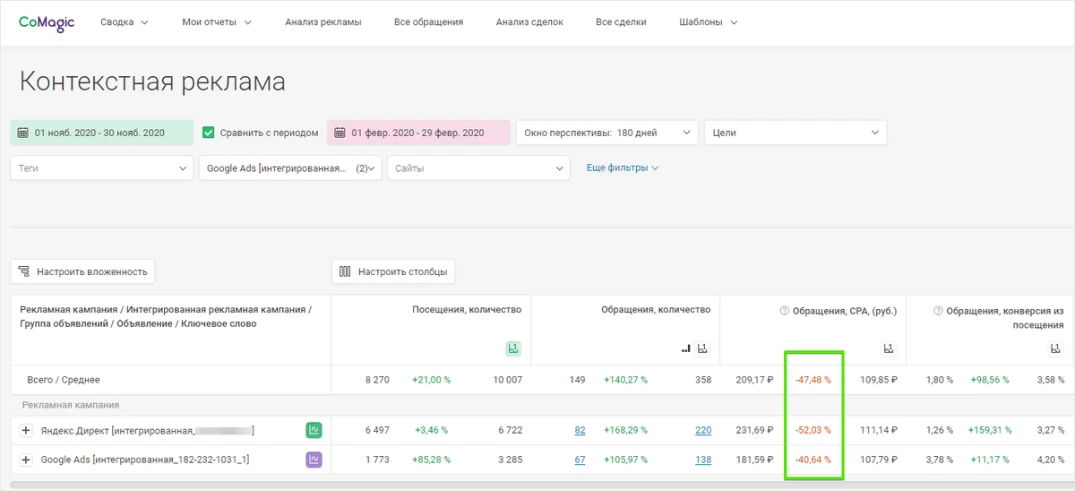Toggle Сравнить с периодом checkbox
This screenshot has width=1075, height=491.
[208, 132]
